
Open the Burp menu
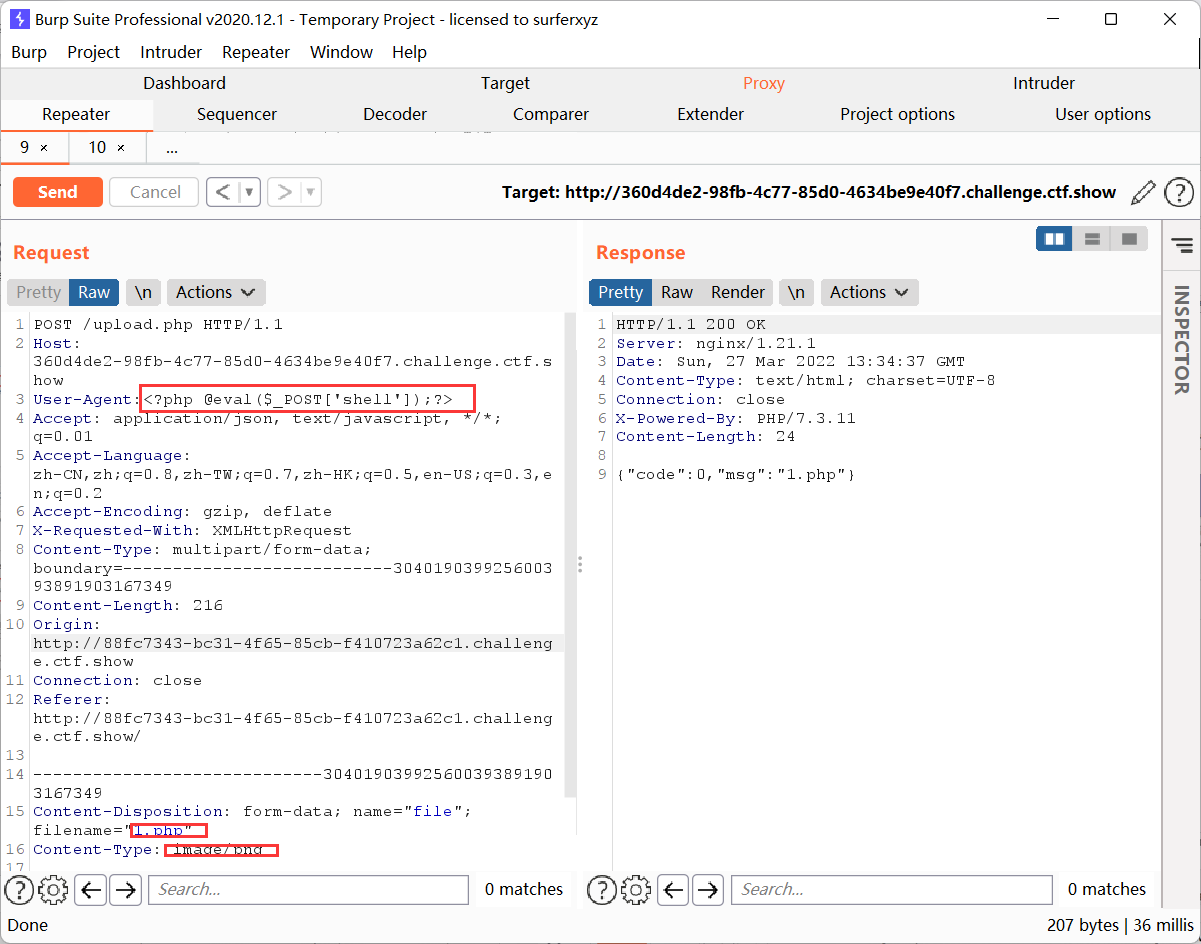point(29,52)
